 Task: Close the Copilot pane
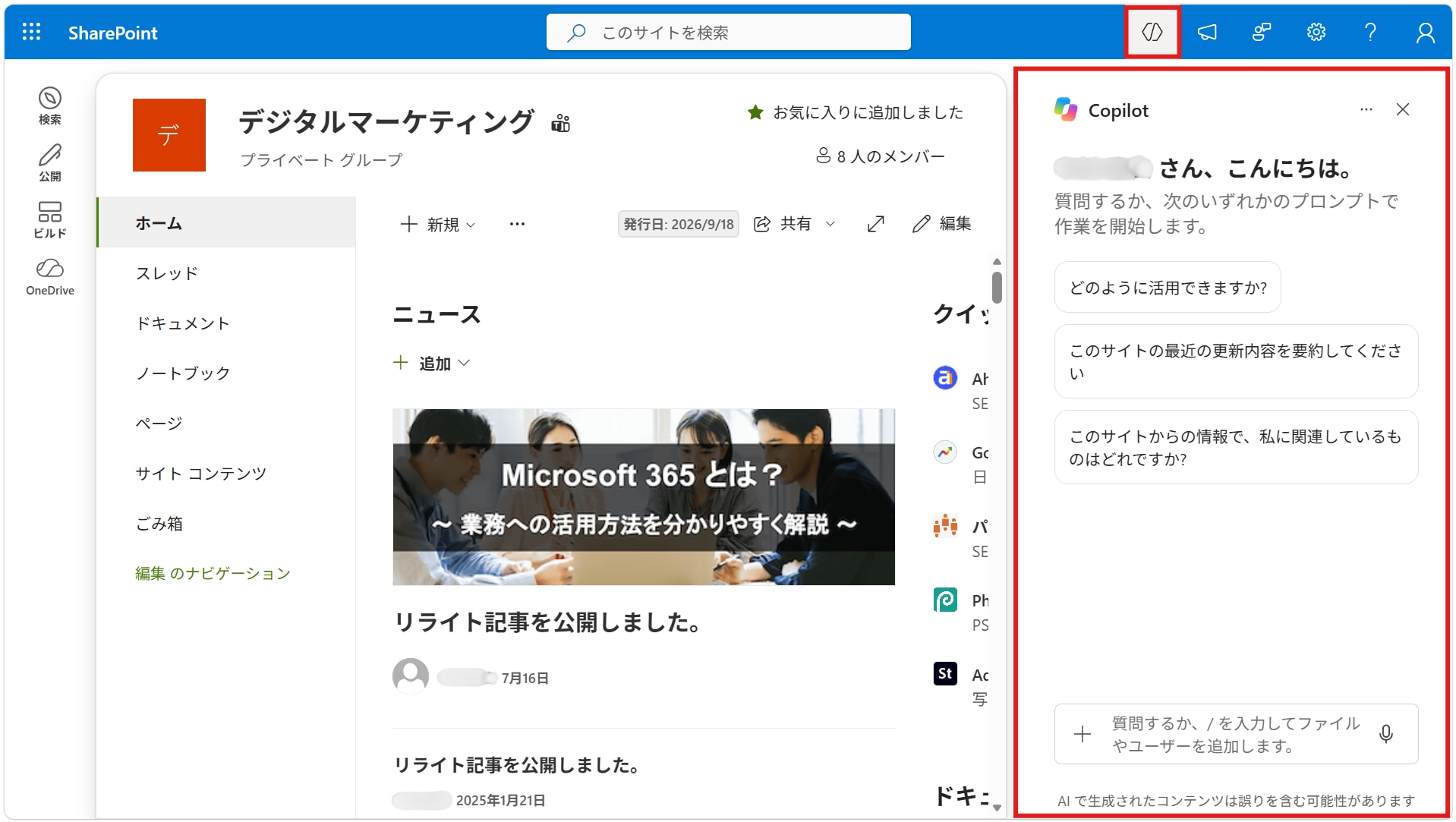pyautogui.click(x=1403, y=110)
